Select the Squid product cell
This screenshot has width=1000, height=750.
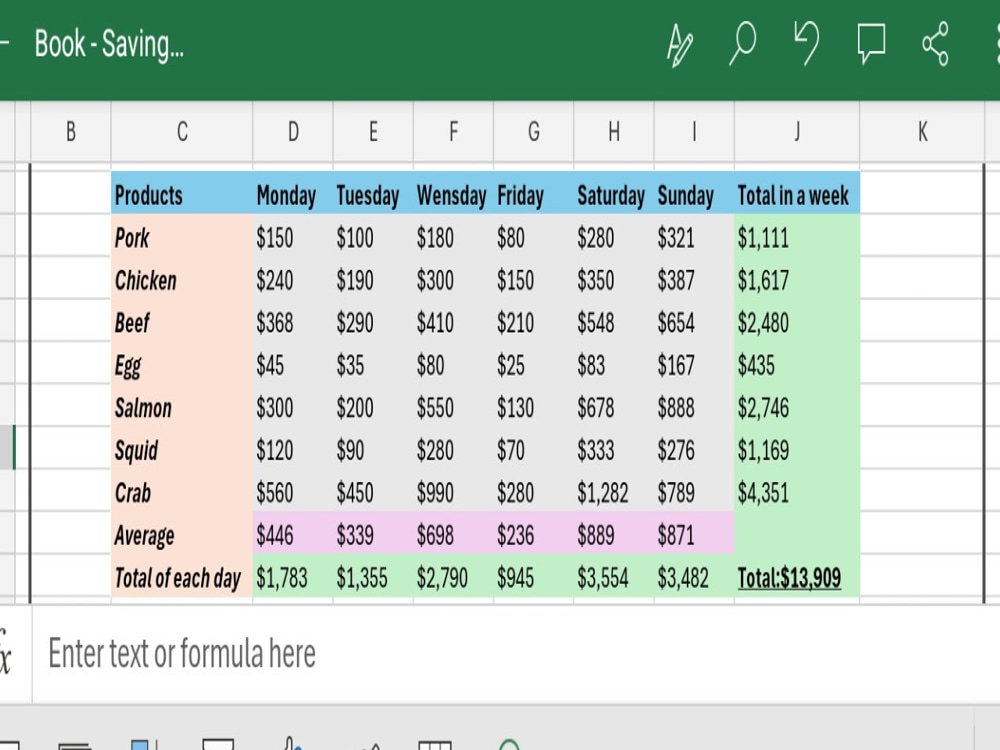coord(182,449)
